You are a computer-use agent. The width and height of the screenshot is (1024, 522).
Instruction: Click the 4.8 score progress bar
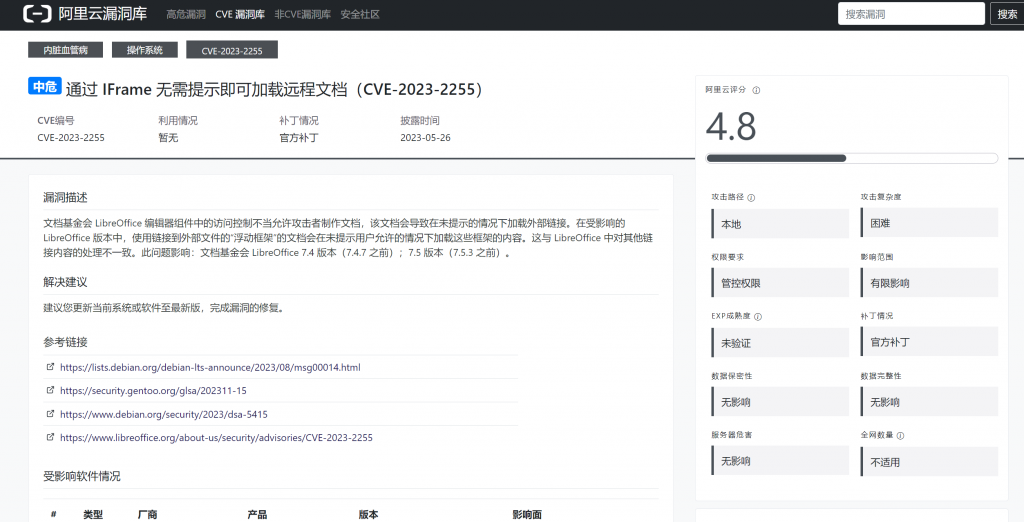click(852, 158)
